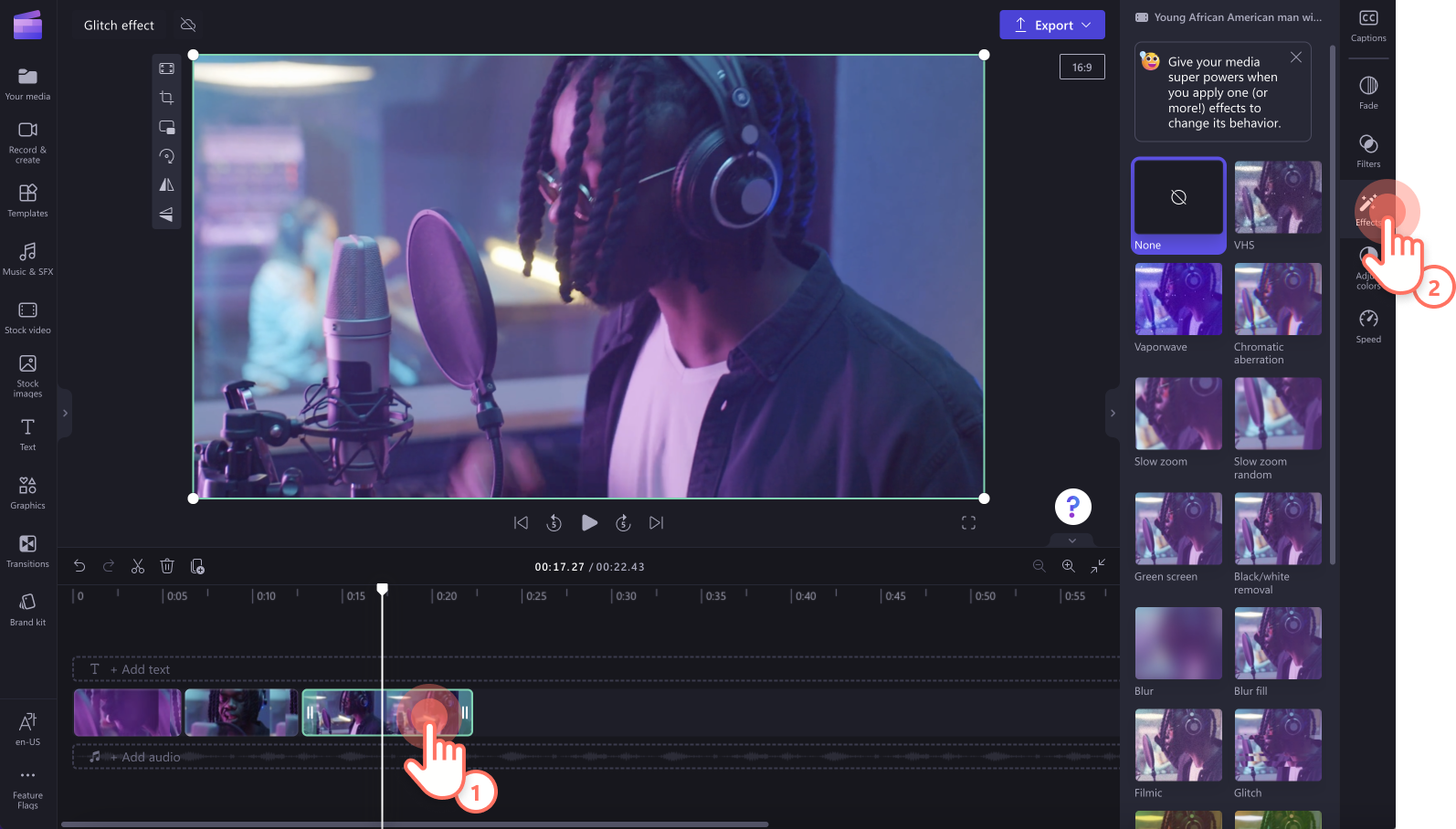Open Brand kit panel

(27, 610)
